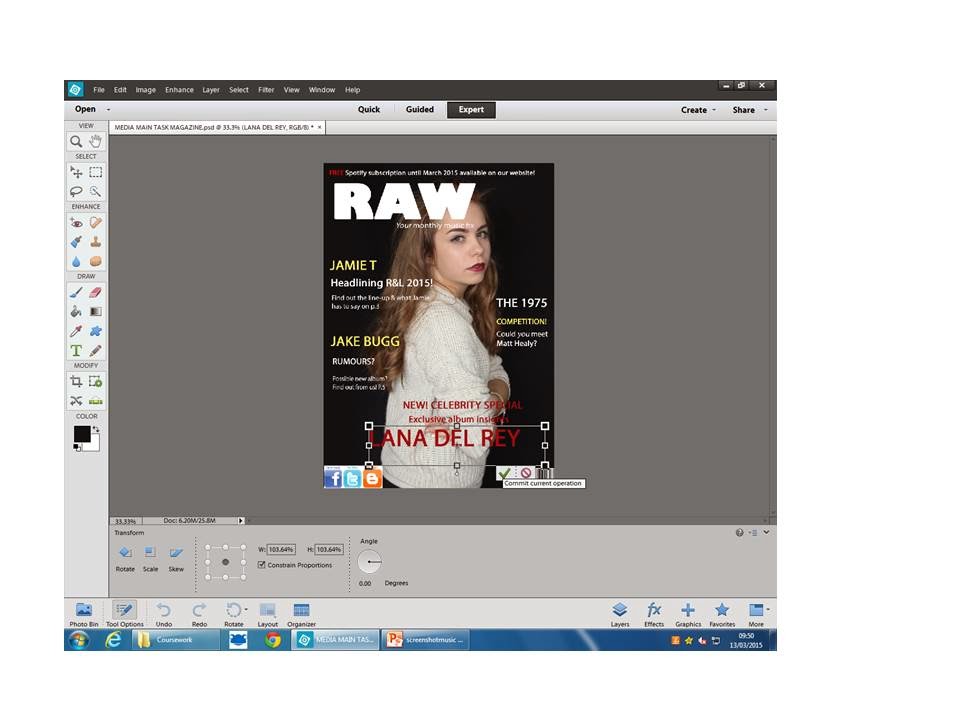Select the Type tool
The width and height of the screenshot is (960, 720).
76,351
